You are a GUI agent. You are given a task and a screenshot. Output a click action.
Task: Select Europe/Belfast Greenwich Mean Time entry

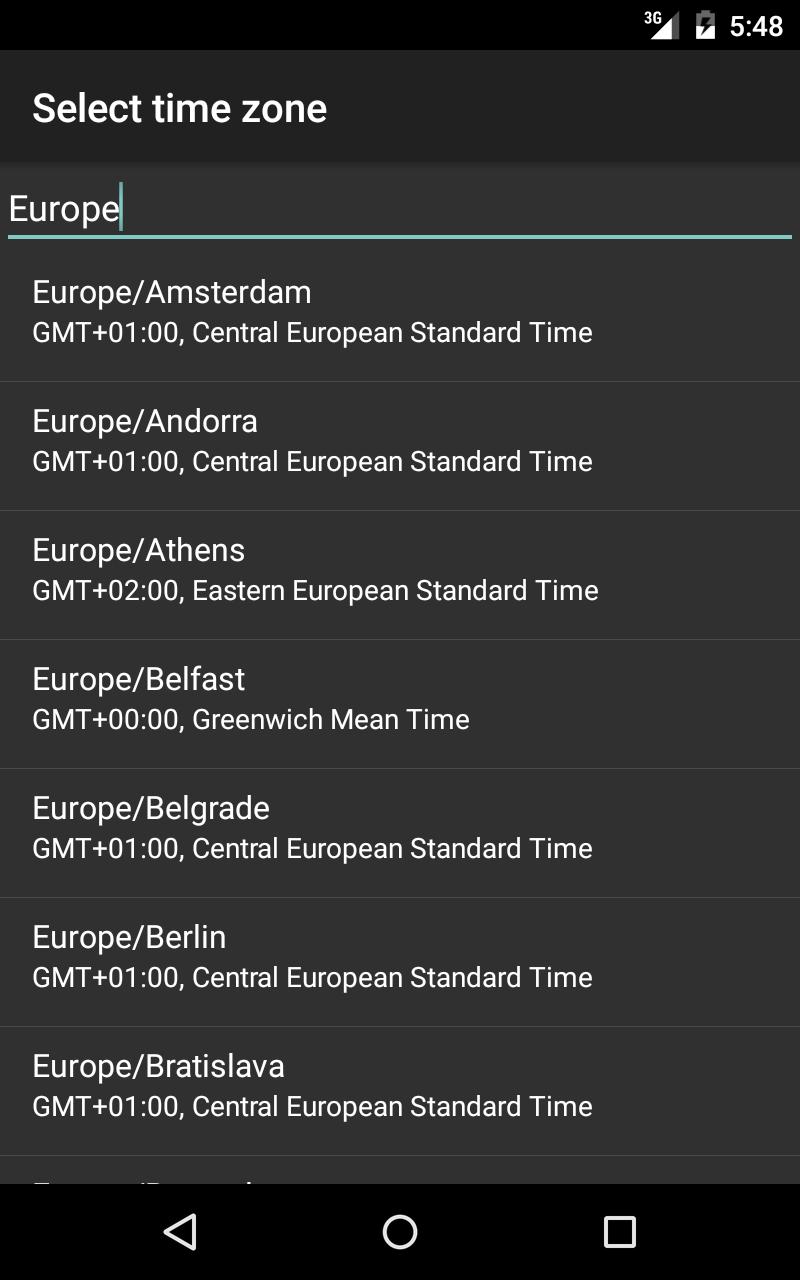[x=400, y=704]
